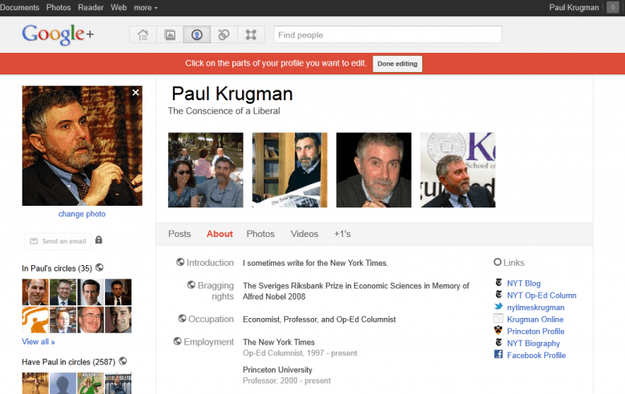Click the Done editing button
Screen dimensions: 625x394
pyautogui.click(x=397, y=64)
